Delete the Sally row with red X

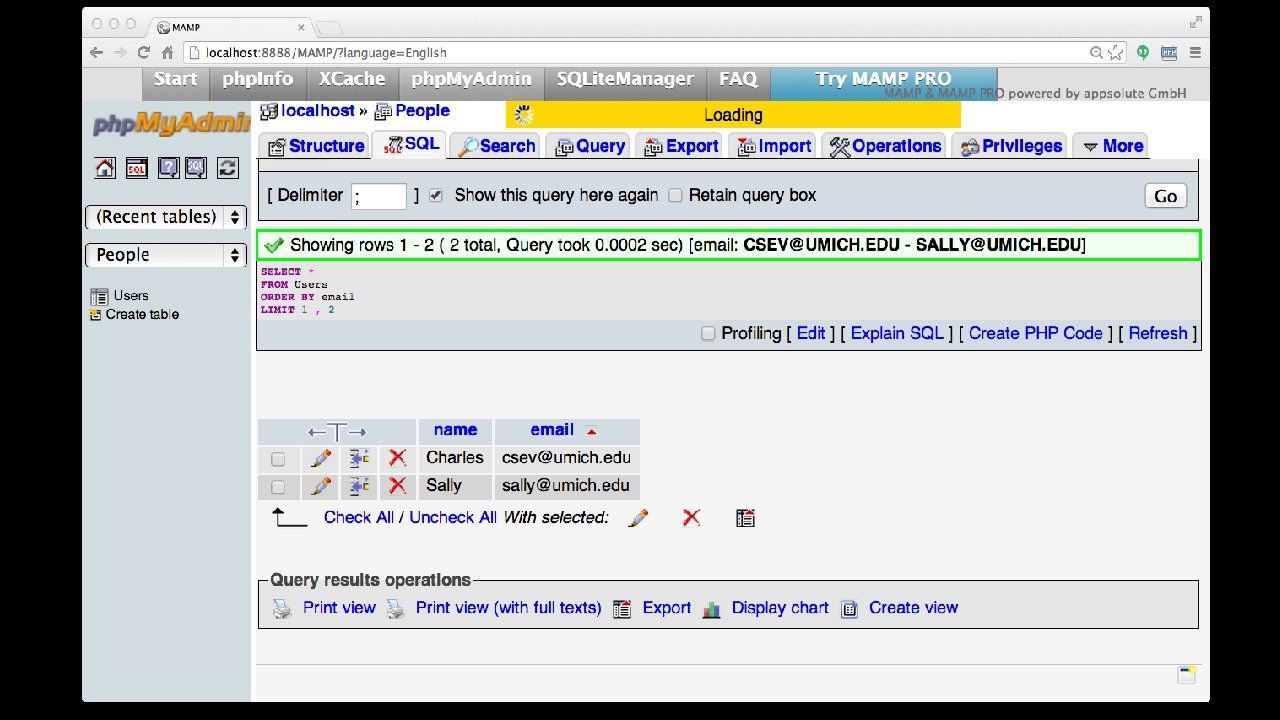pos(397,486)
